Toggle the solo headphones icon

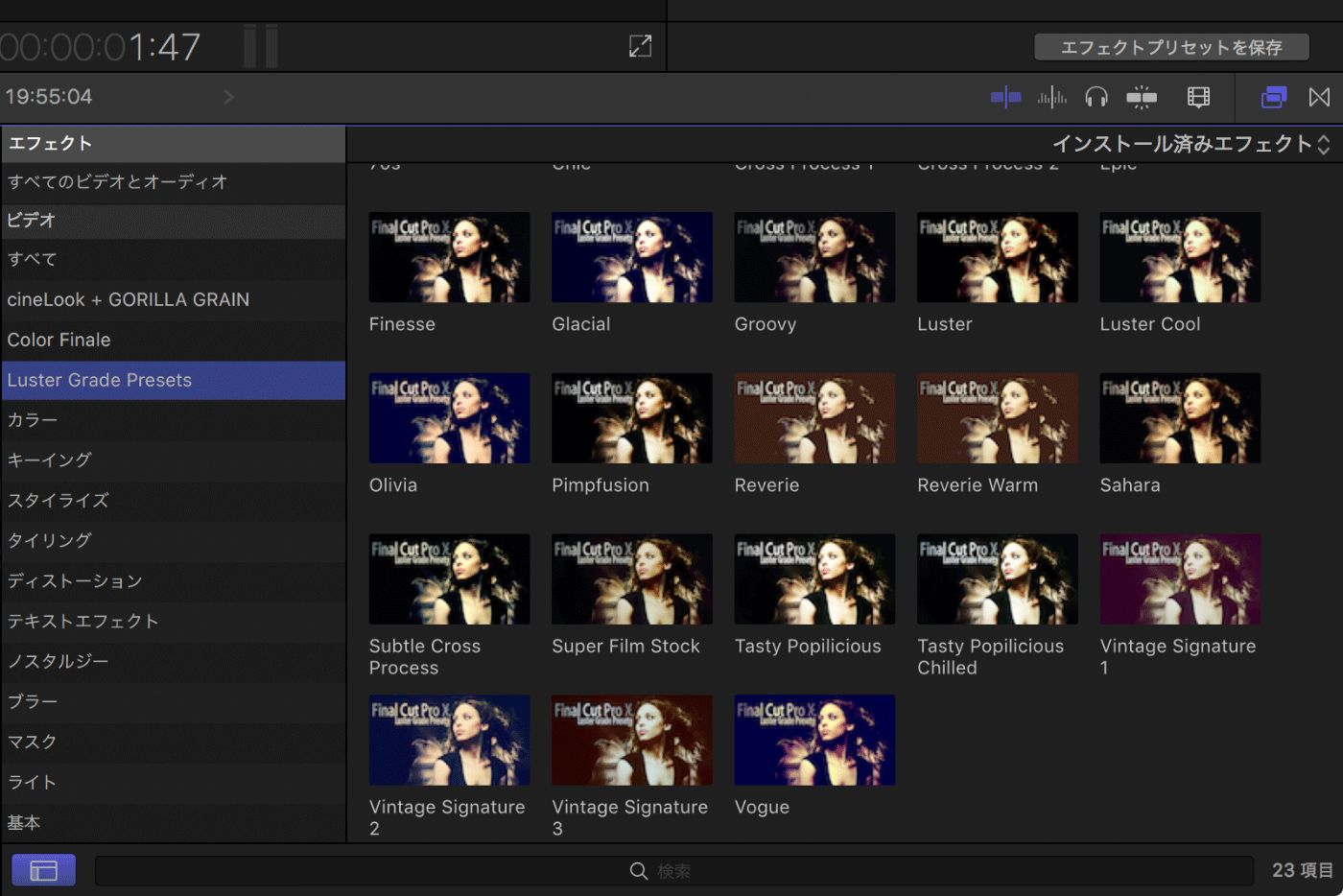(x=1096, y=97)
